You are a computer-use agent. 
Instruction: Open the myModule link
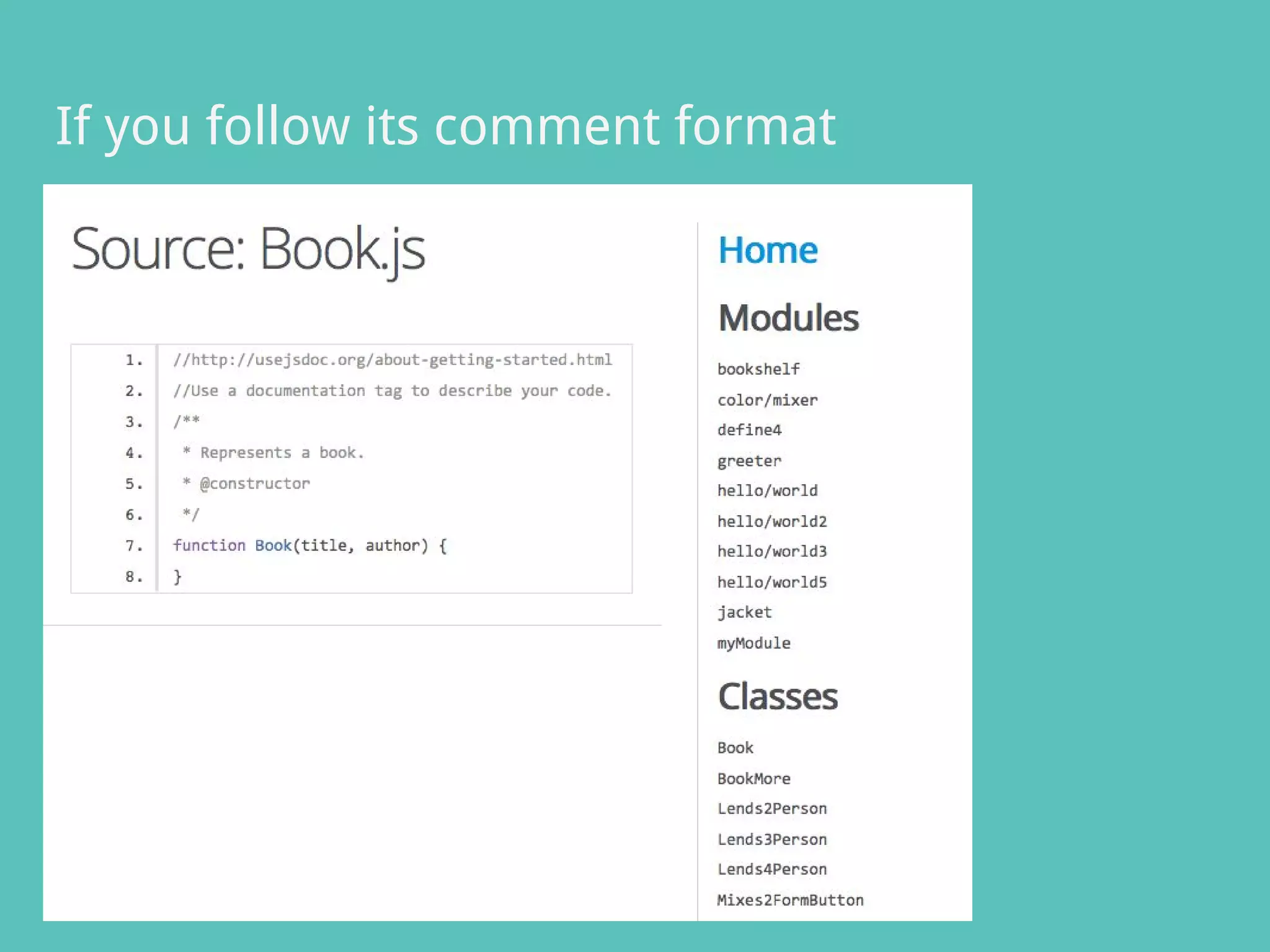[x=753, y=643]
